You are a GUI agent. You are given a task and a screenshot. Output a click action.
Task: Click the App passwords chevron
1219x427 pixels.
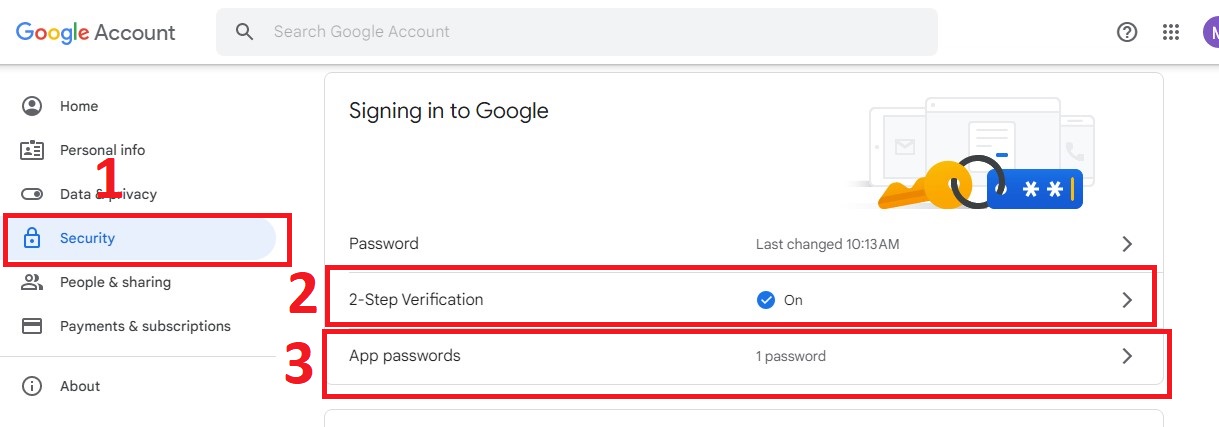tap(1127, 356)
